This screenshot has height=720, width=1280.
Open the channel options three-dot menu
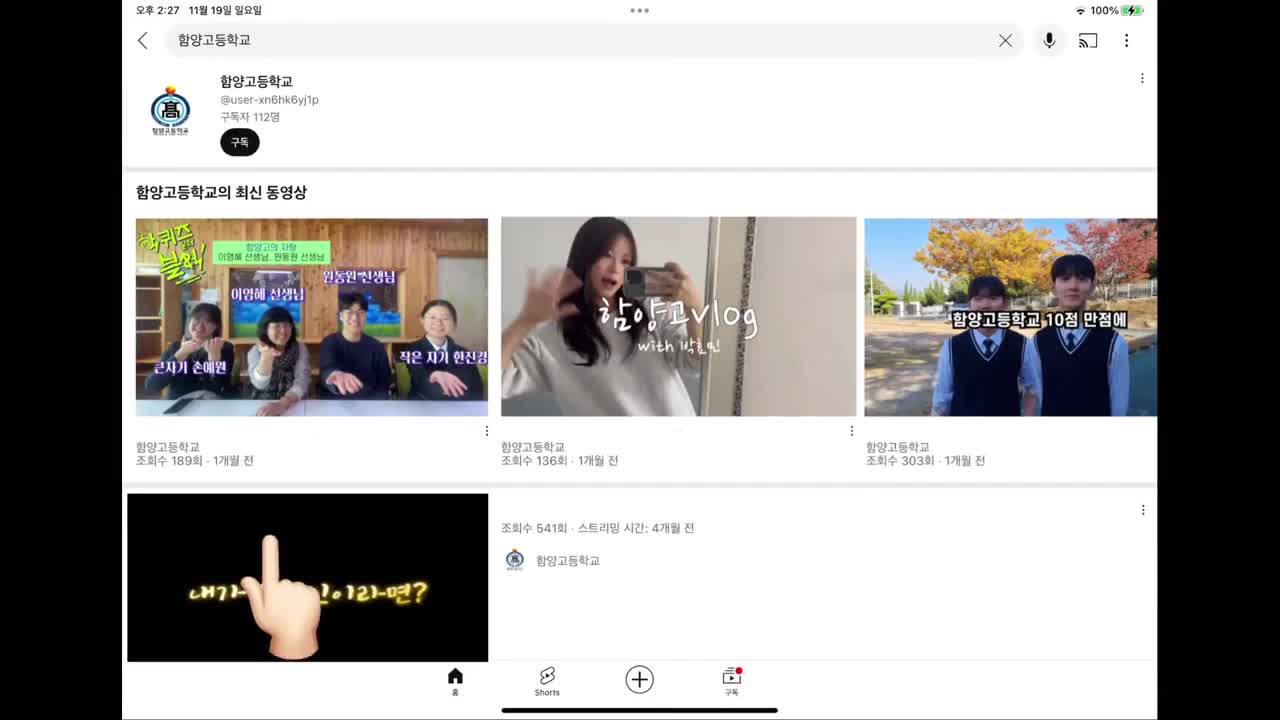pos(1142,78)
